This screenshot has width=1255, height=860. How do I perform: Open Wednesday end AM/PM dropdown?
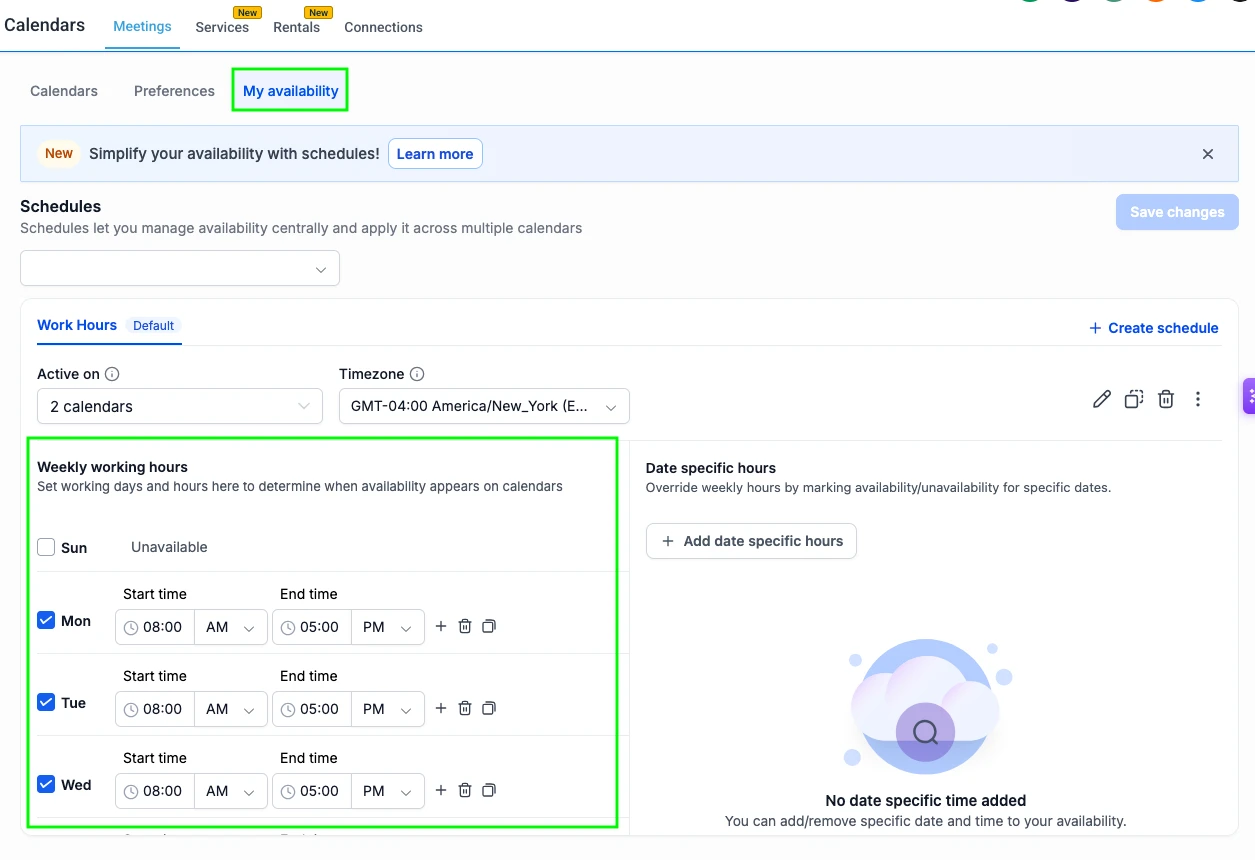point(388,791)
